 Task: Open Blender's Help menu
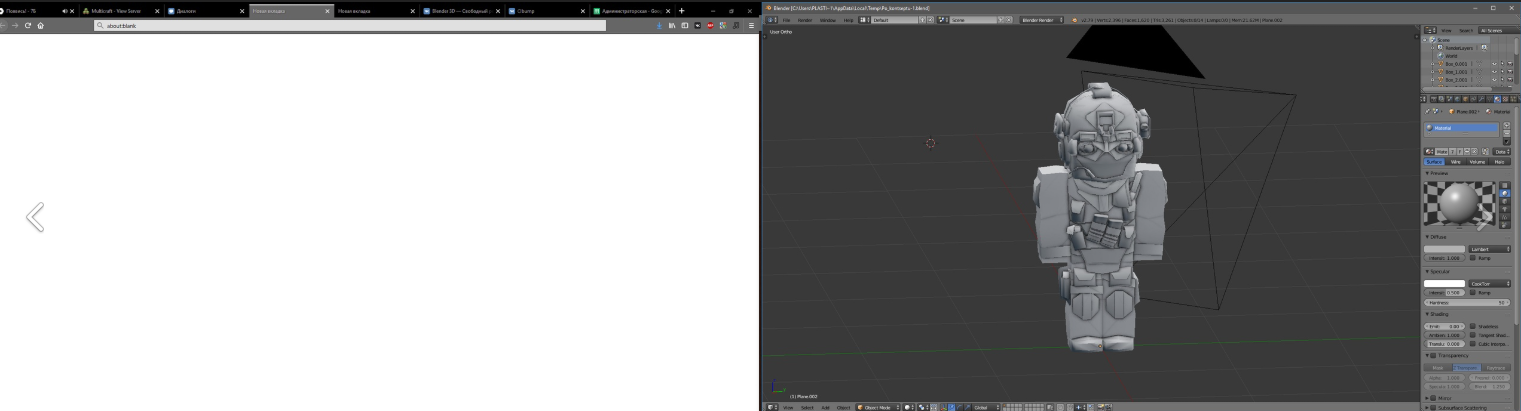pyautogui.click(x=848, y=20)
